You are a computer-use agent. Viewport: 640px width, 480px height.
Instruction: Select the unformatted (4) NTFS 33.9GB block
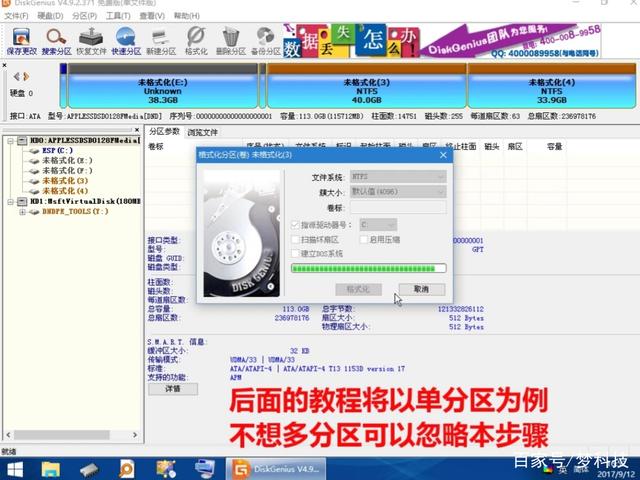pyautogui.click(x=552, y=86)
